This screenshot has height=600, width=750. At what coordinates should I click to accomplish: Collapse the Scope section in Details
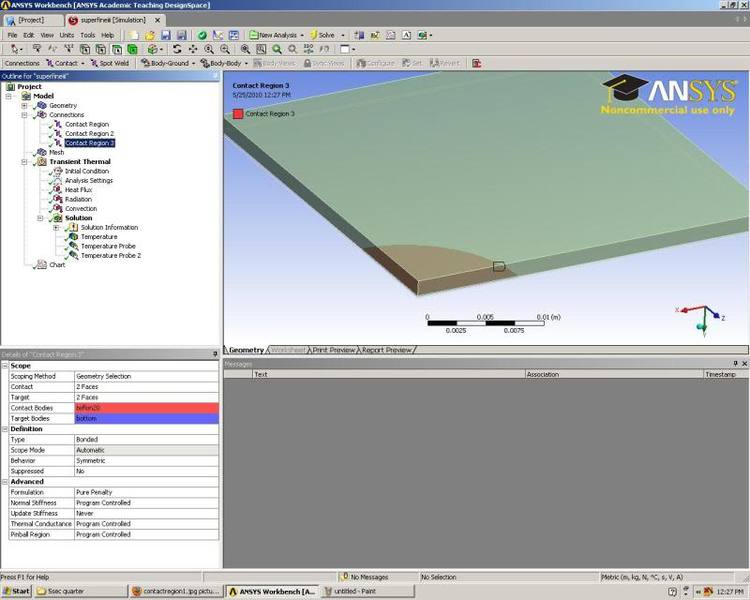tap(5, 366)
